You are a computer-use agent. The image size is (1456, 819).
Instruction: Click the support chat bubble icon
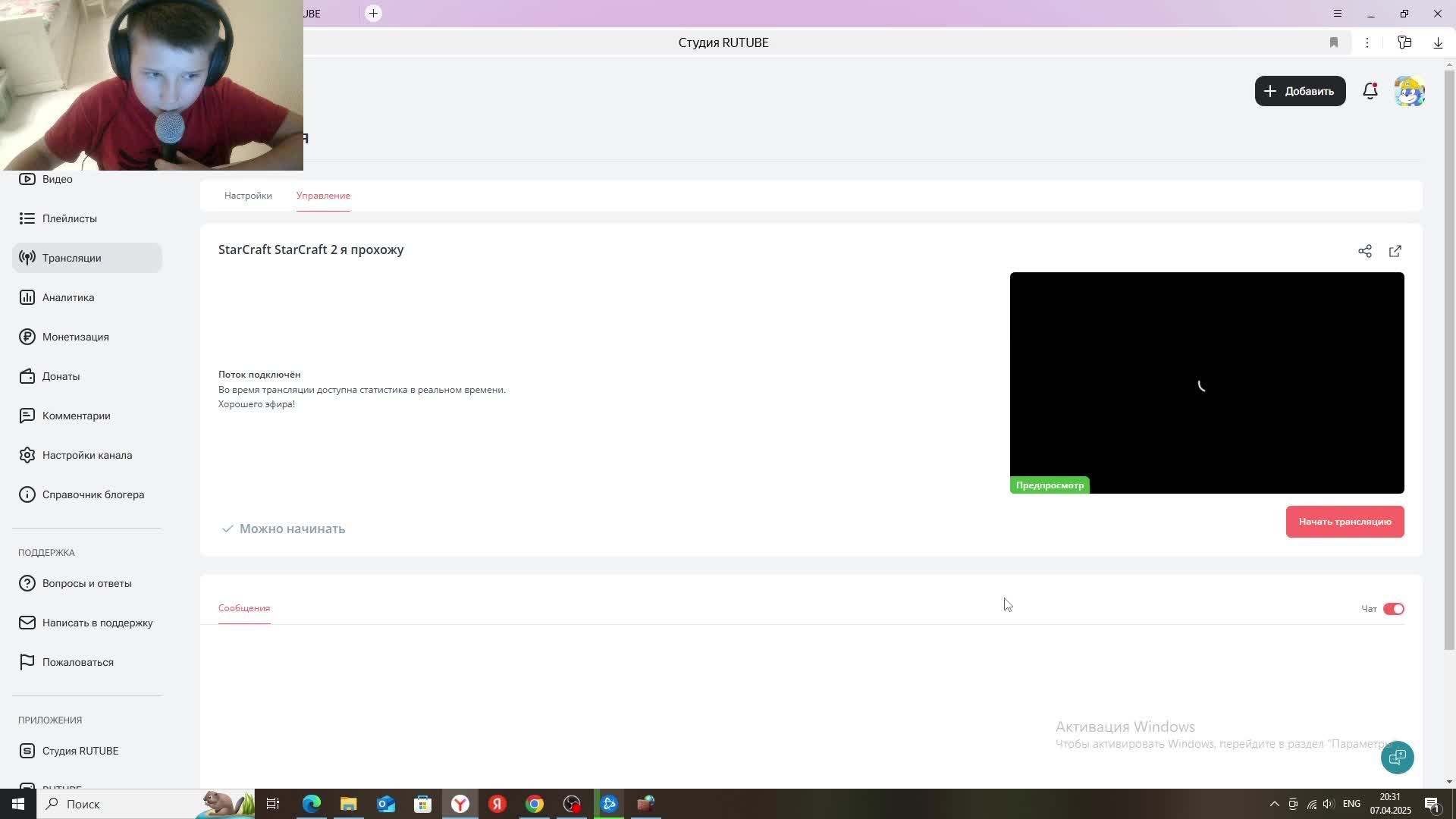coord(1397,757)
